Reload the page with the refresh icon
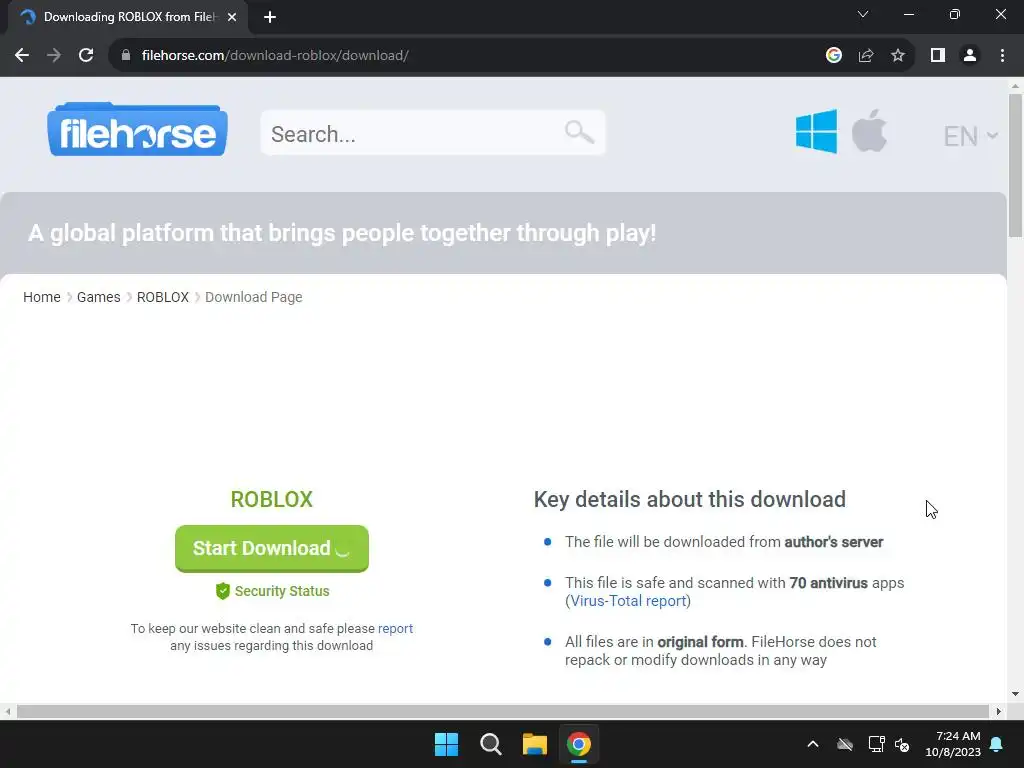Screen dimensions: 1024x768 86,56
